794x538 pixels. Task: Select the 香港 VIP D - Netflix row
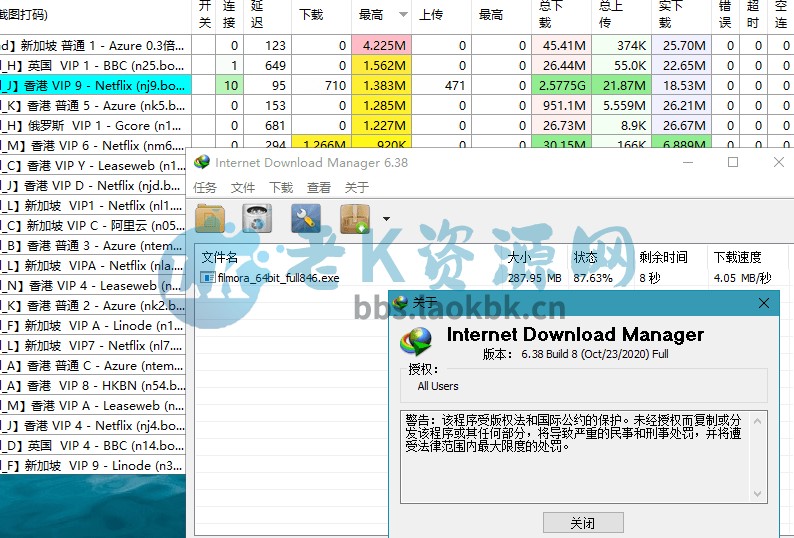pos(93,185)
